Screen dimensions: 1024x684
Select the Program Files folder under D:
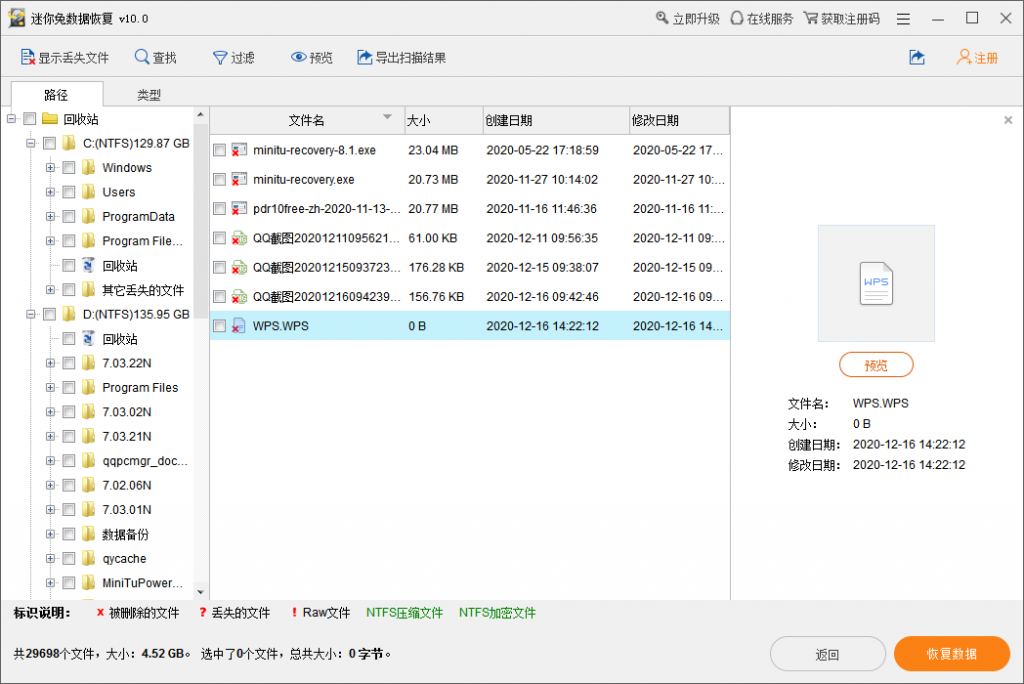[x=140, y=387]
